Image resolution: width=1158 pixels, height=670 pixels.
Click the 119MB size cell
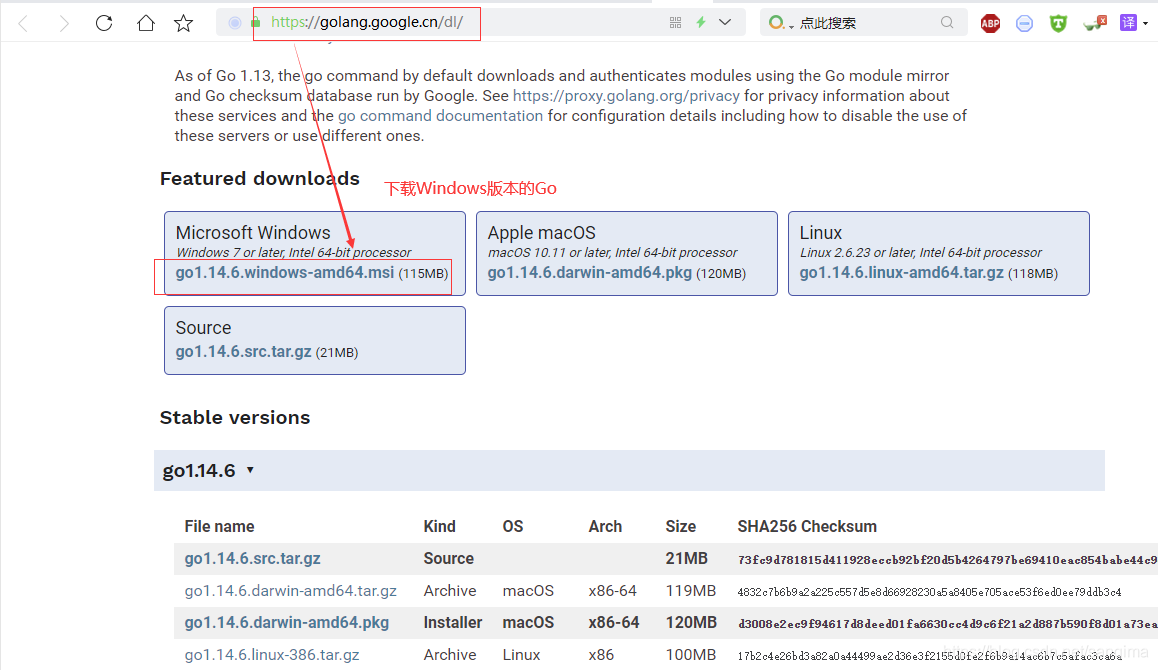(691, 591)
